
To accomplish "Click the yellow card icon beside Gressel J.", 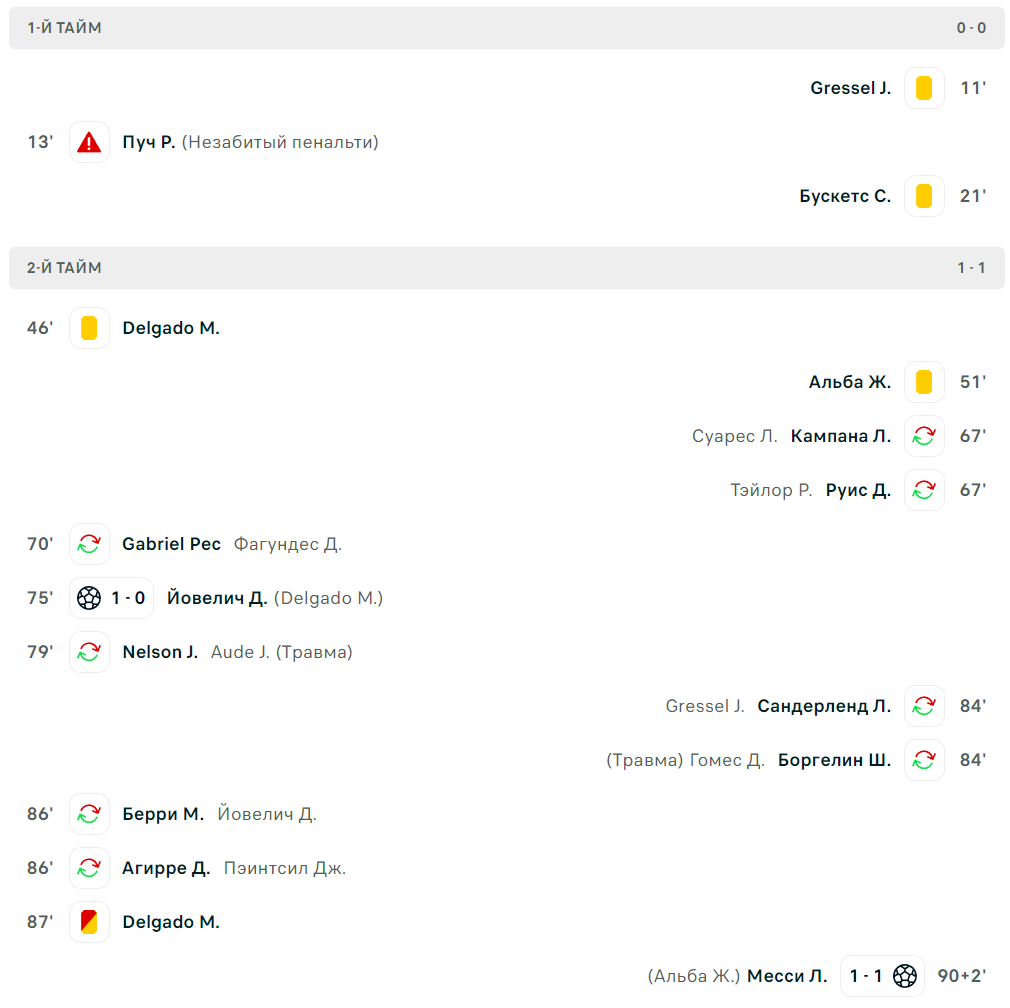I will (x=924, y=88).
